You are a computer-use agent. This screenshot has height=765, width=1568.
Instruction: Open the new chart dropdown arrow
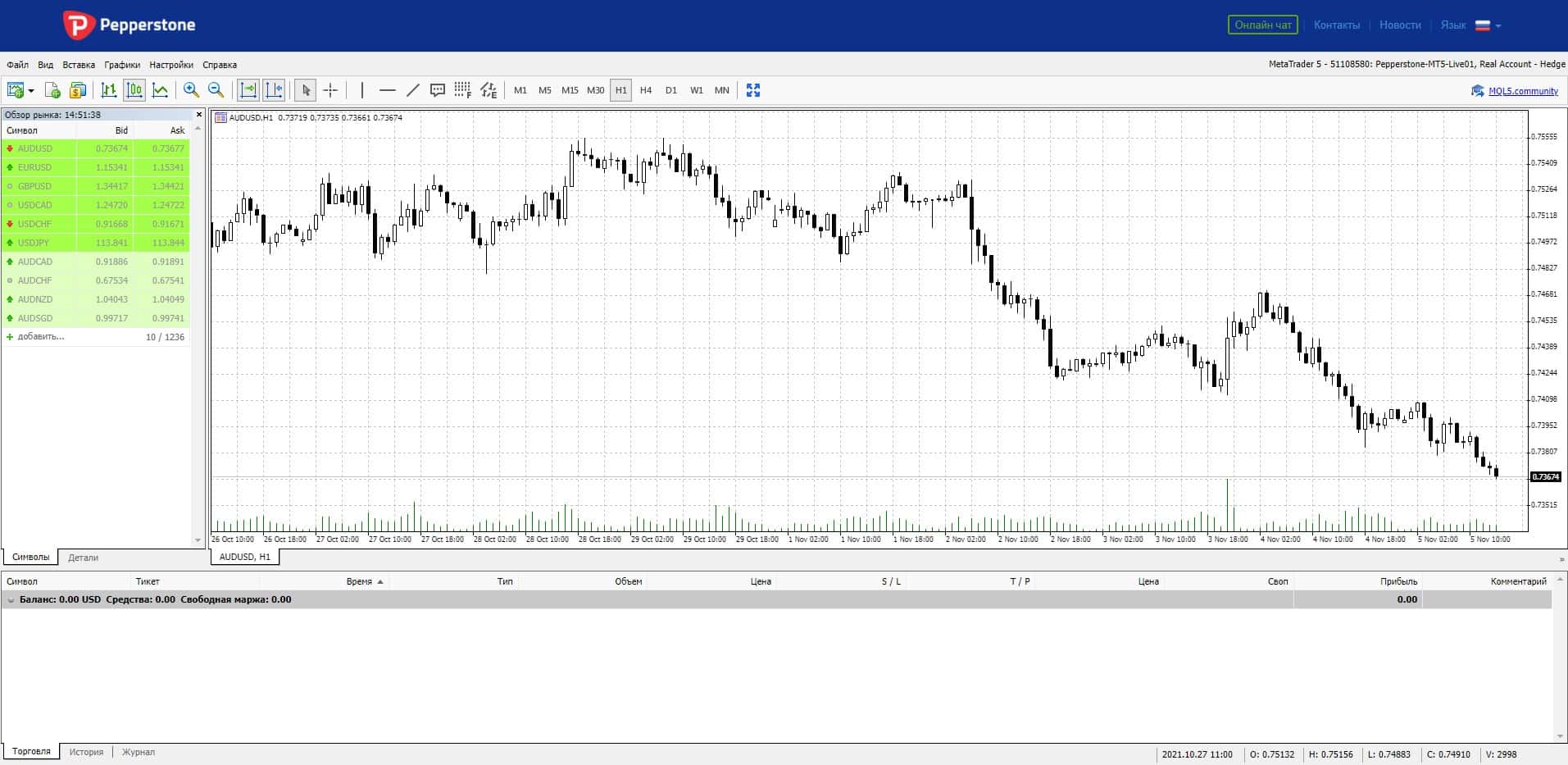(31, 90)
